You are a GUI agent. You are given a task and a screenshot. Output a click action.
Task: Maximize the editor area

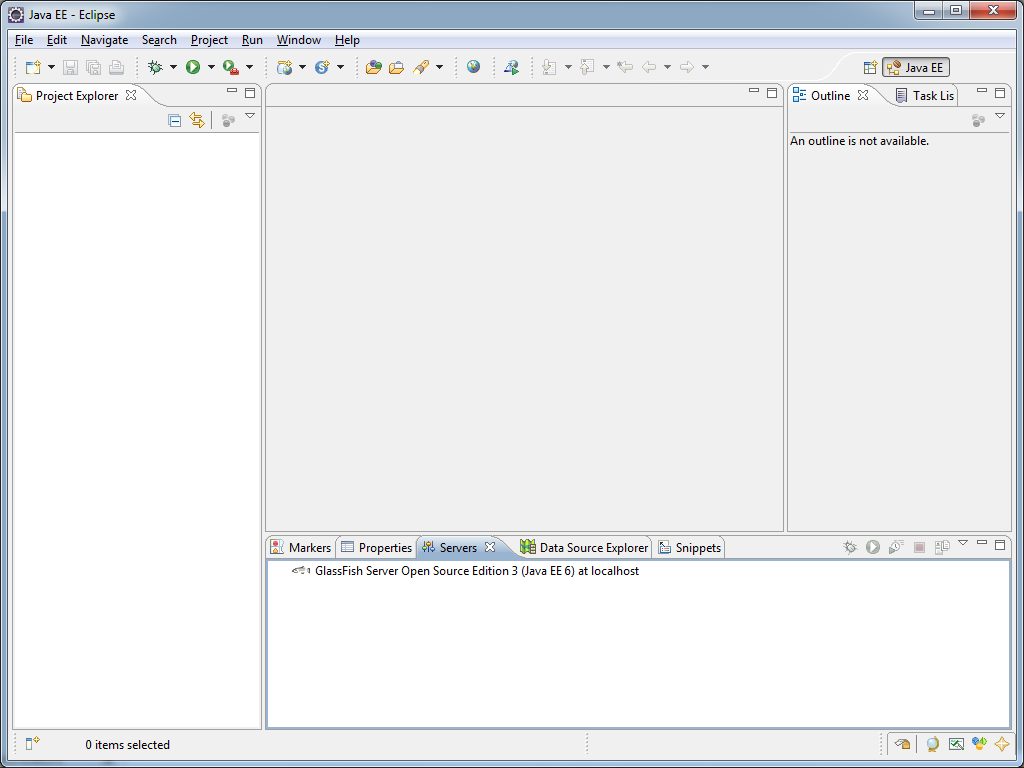pos(772,93)
